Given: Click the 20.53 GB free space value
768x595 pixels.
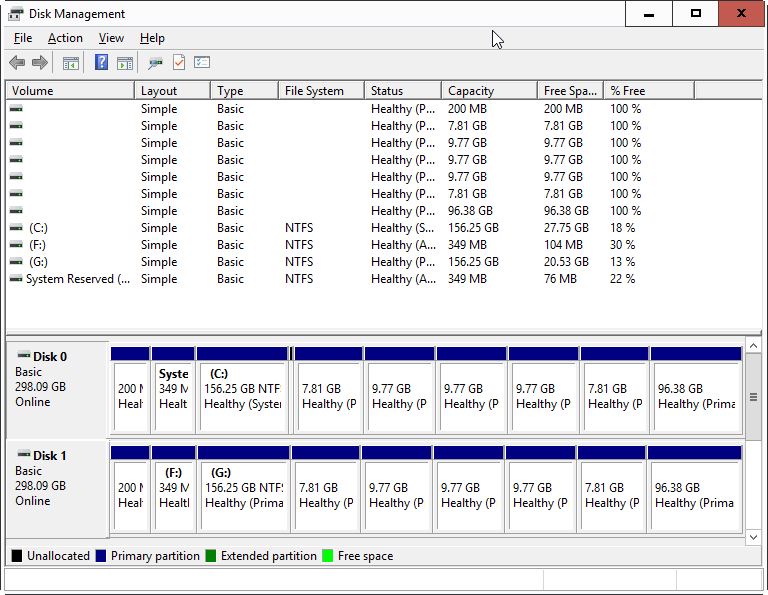Looking at the screenshot, I should tap(566, 262).
